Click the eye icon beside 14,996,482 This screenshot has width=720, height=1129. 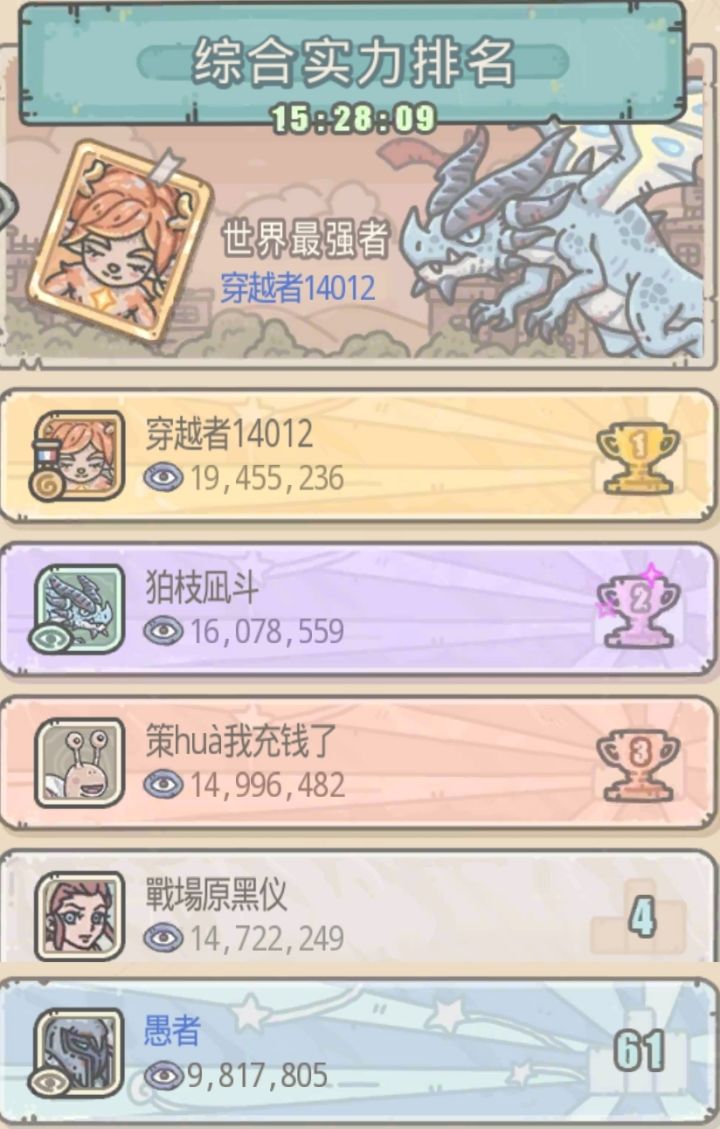coord(163,784)
